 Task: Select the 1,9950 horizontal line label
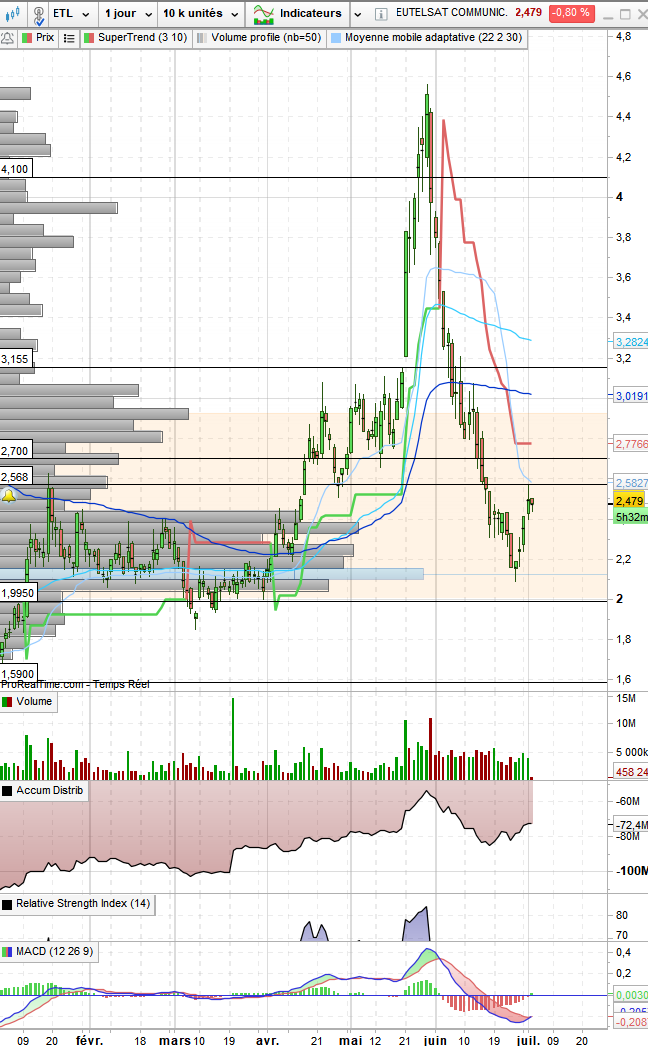coord(18,593)
